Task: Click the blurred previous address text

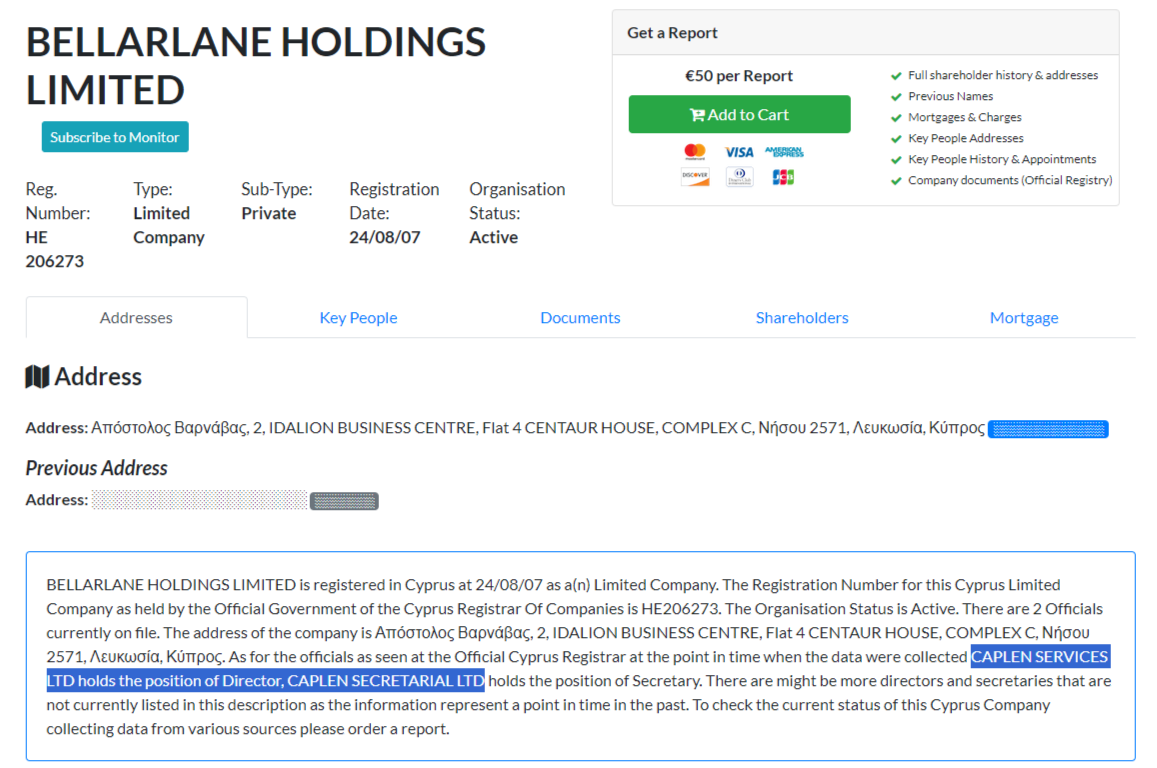Action: tap(199, 500)
